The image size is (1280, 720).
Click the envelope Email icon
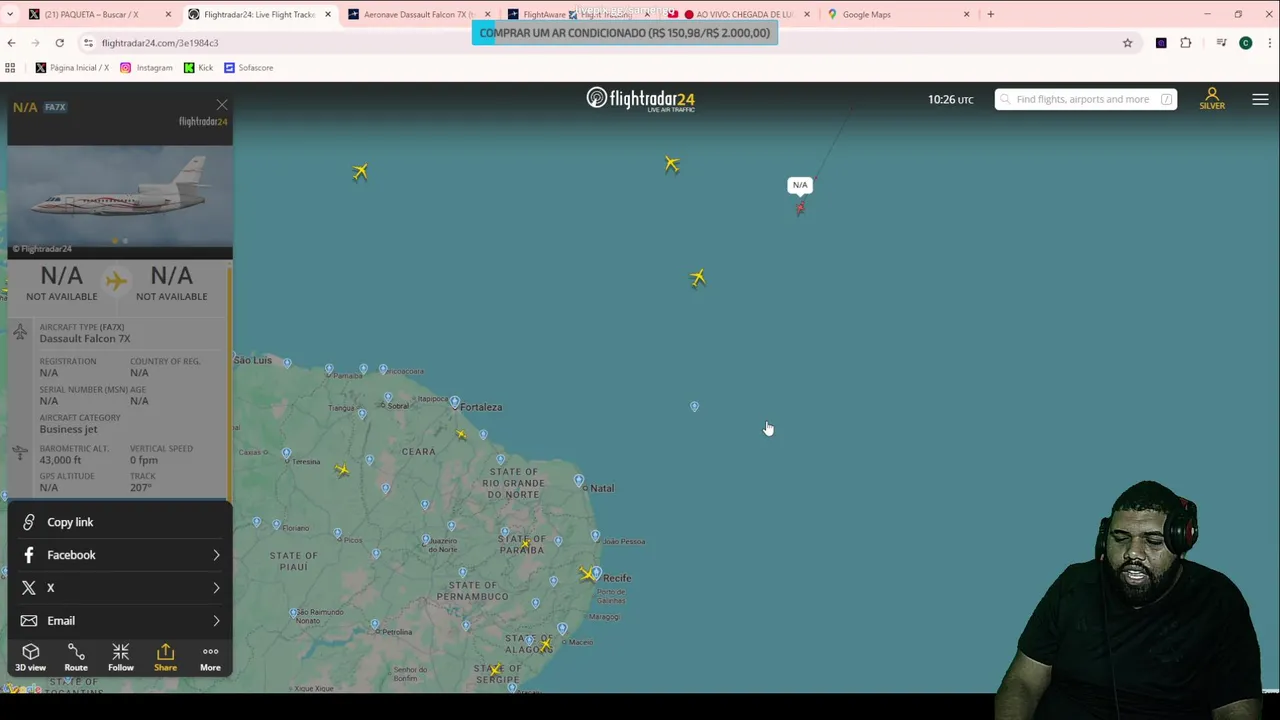29,621
